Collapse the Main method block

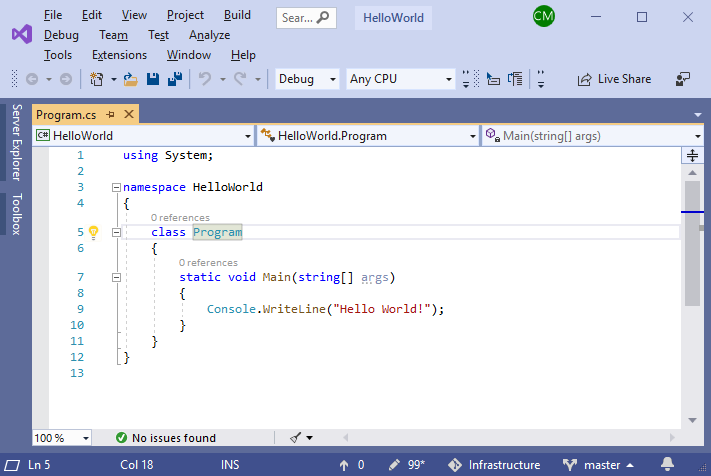116,277
